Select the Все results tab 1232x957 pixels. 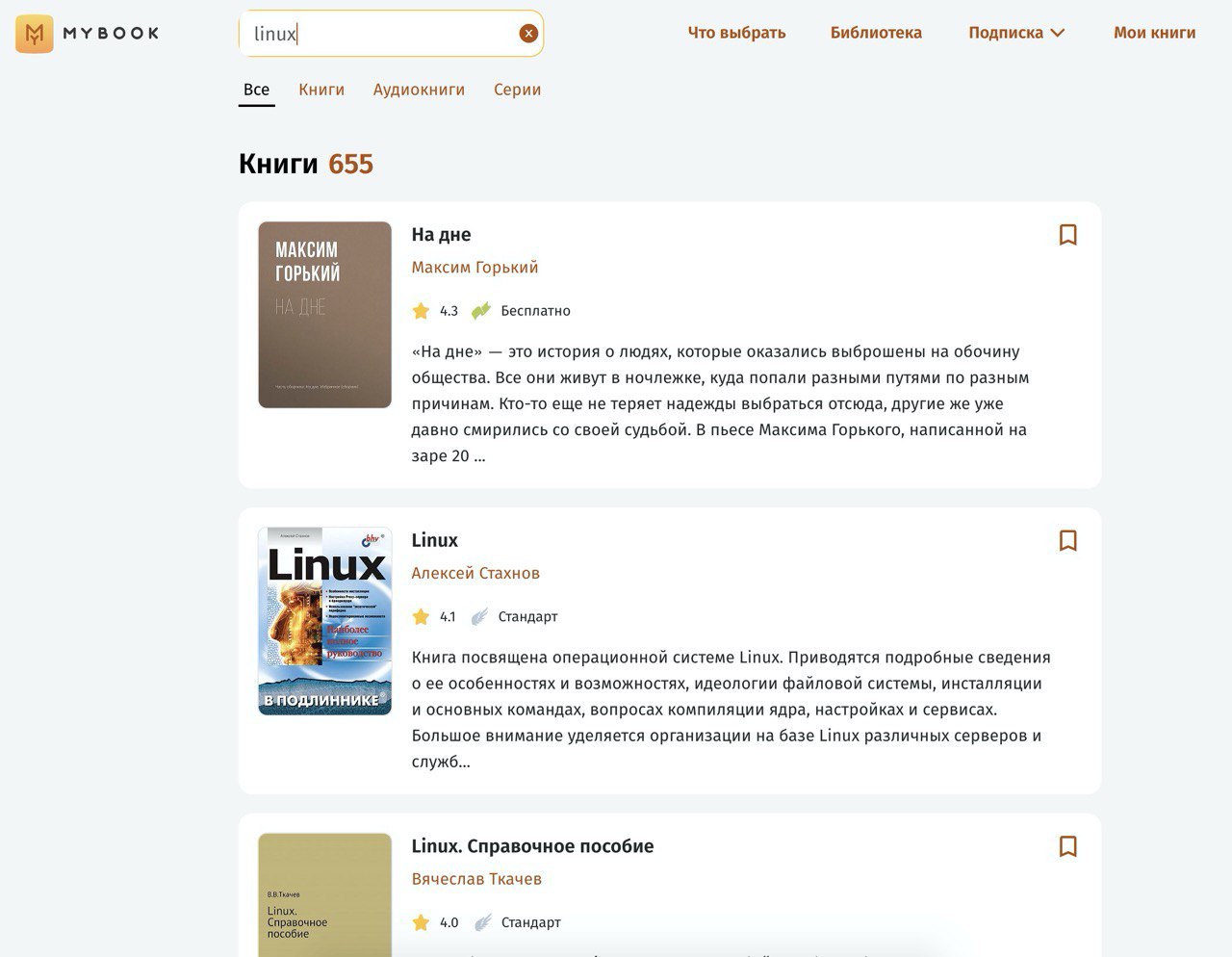point(256,90)
